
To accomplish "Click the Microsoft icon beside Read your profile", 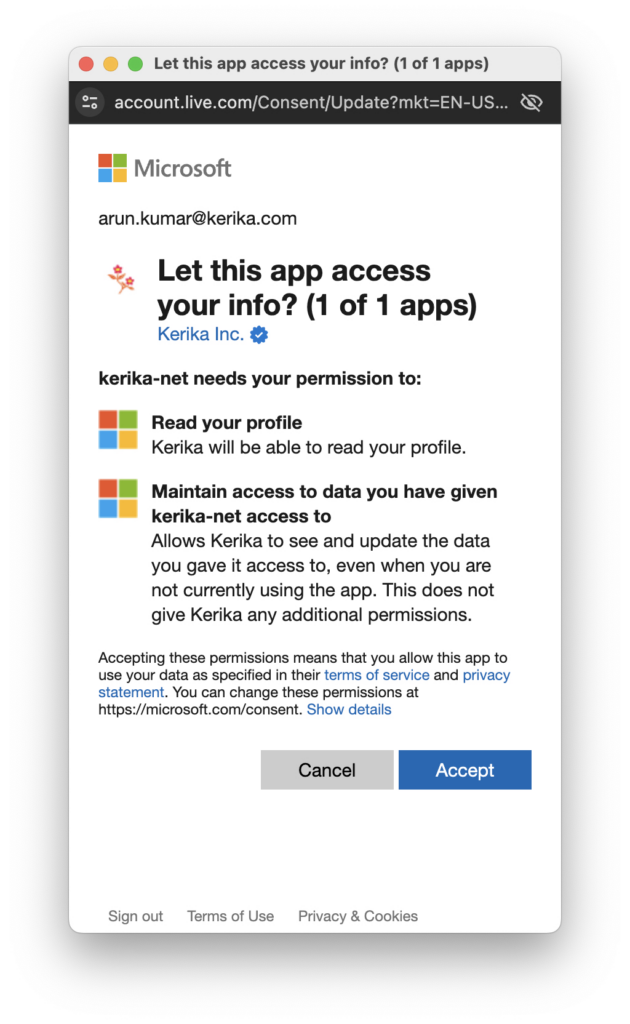I will coord(118,430).
